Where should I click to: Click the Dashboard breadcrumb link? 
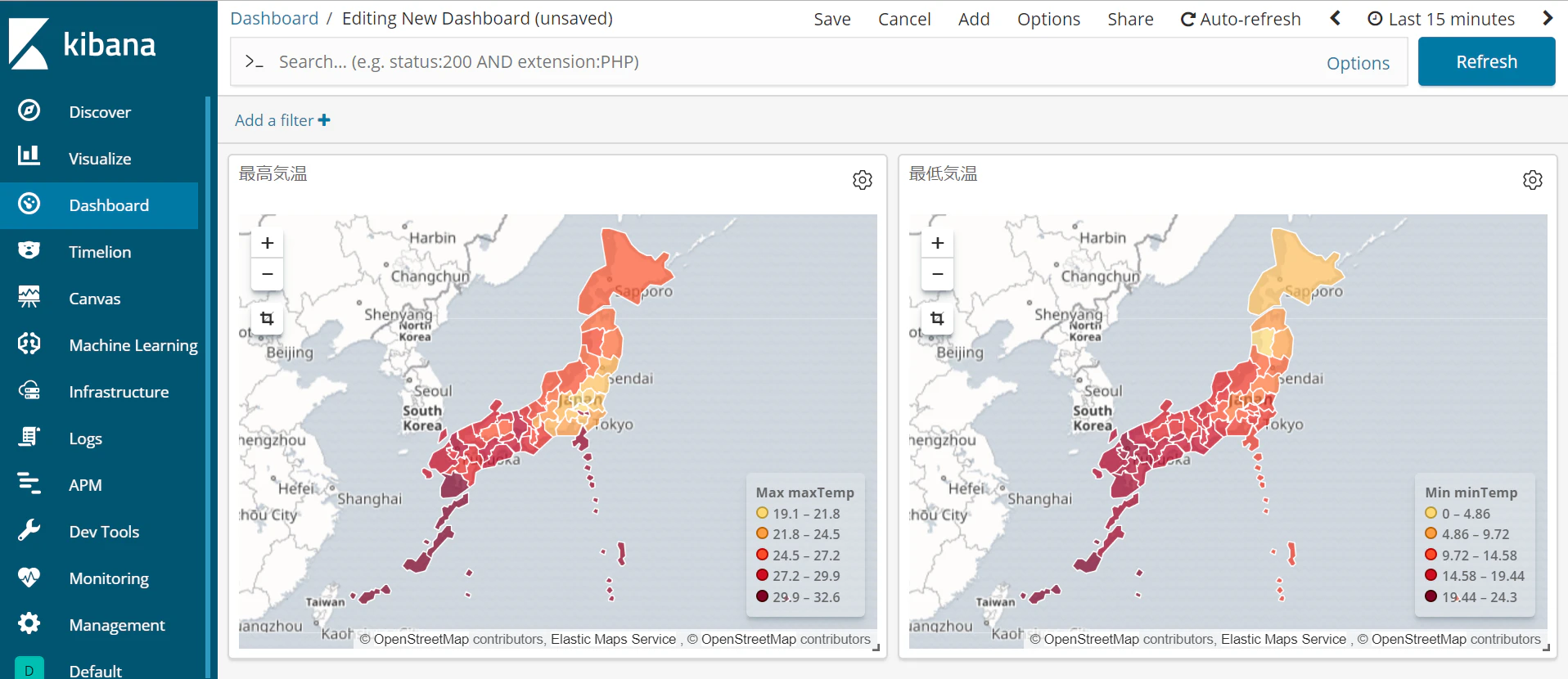pyautogui.click(x=274, y=18)
